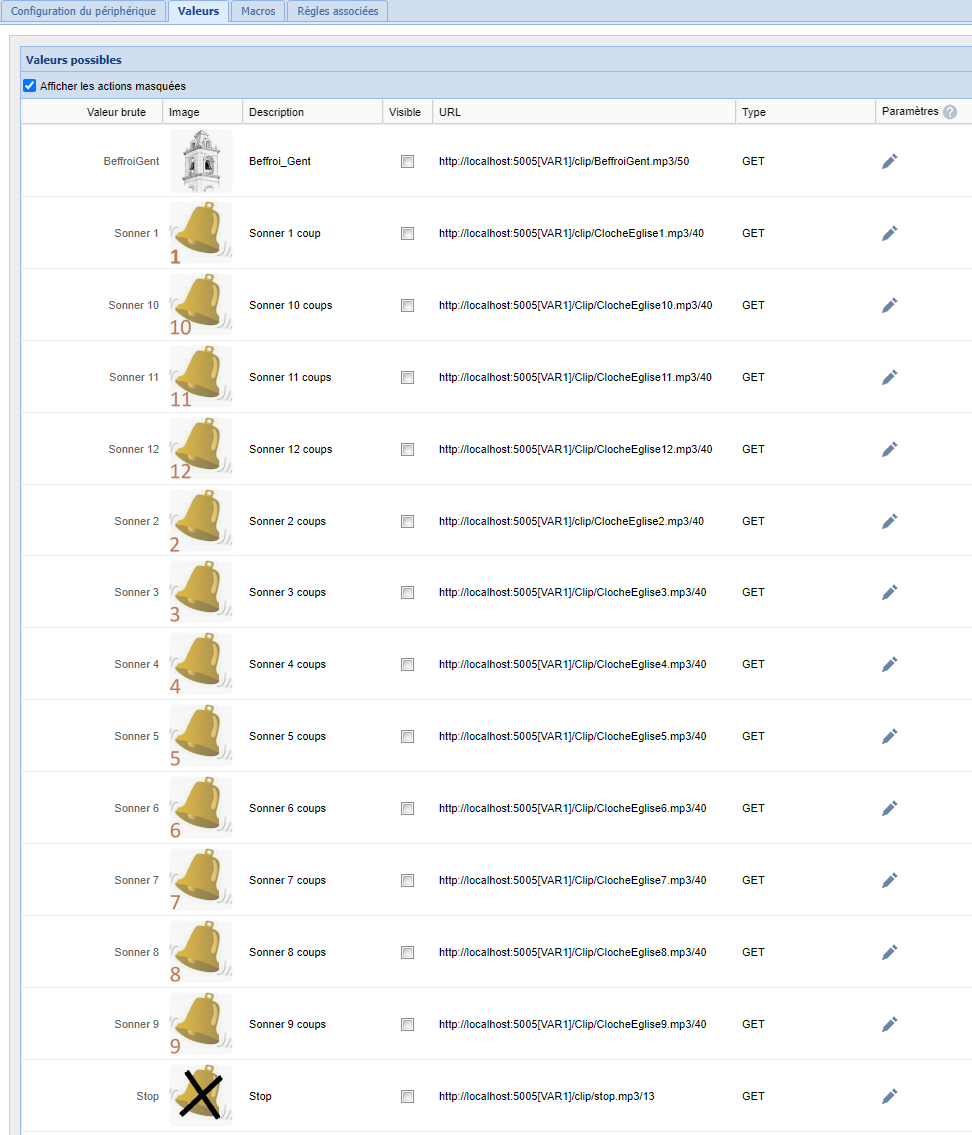Edit parameters of Sonner 1 coup row
972x1135 pixels.
click(889, 233)
